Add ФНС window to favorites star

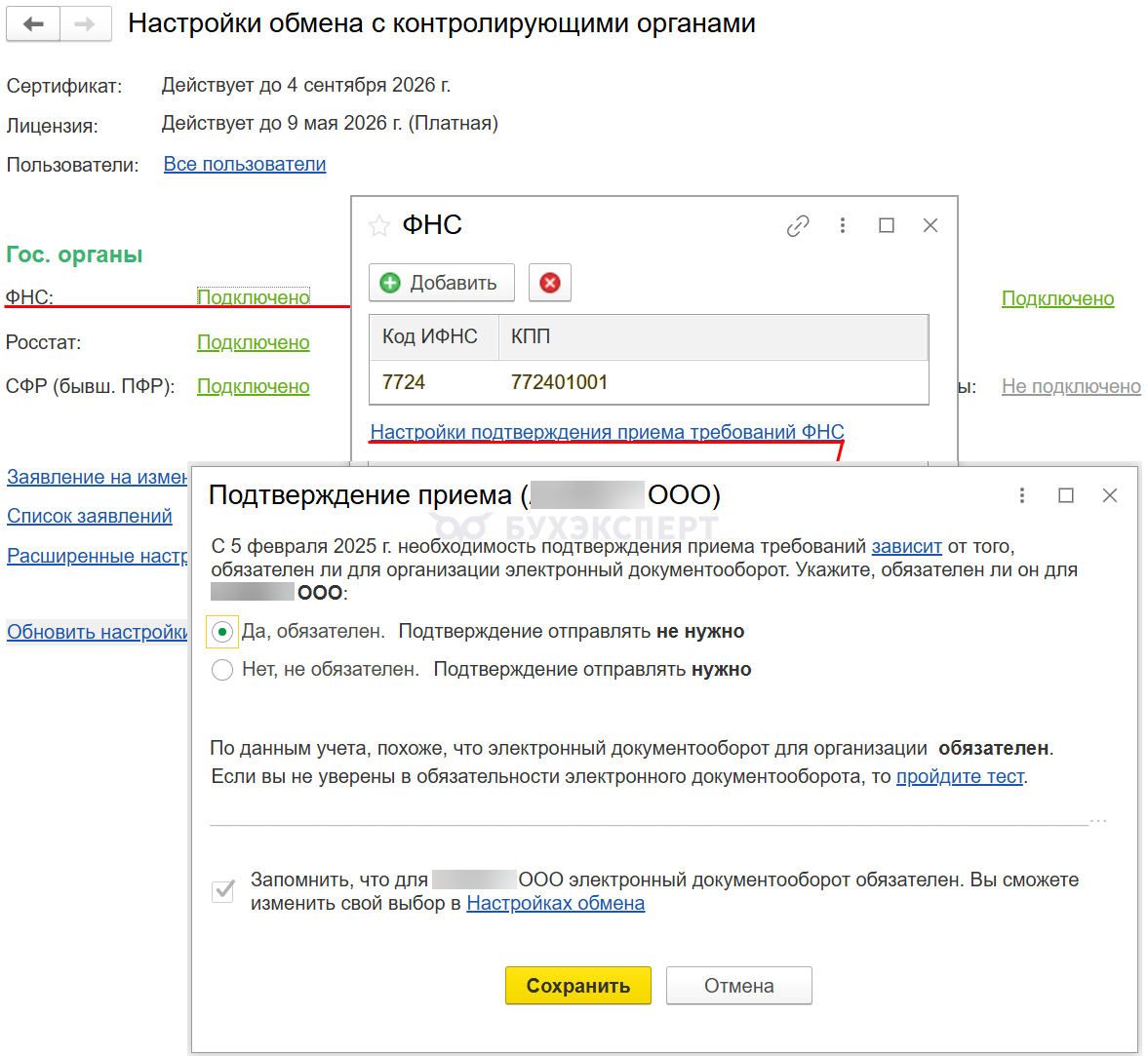(379, 226)
